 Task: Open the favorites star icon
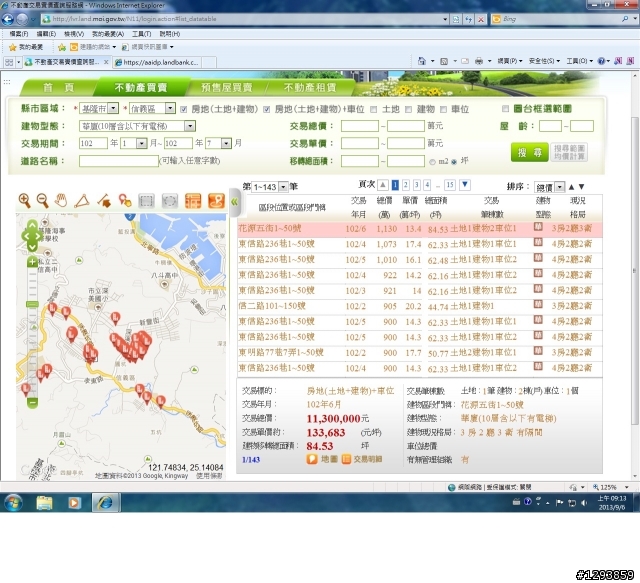[13, 47]
